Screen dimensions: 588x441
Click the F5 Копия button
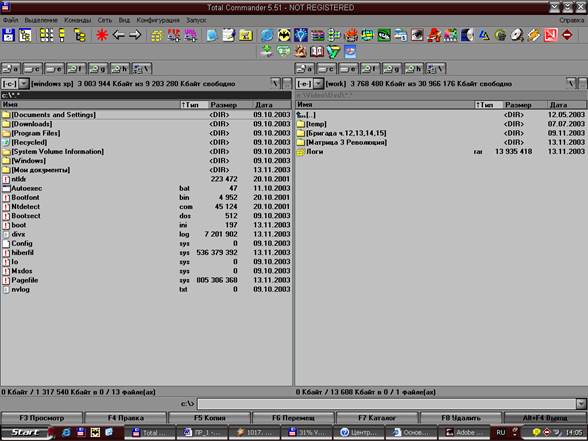coord(210,418)
